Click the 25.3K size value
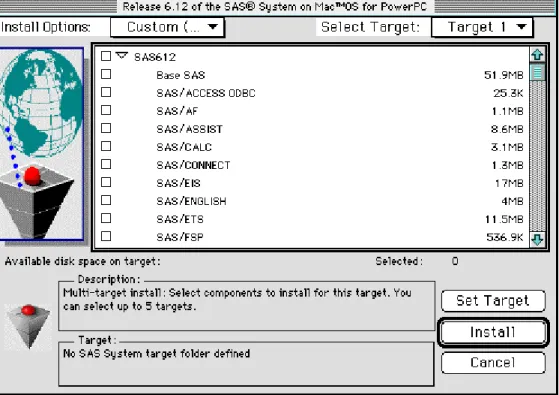559x395 pixels. coord(508,93)
